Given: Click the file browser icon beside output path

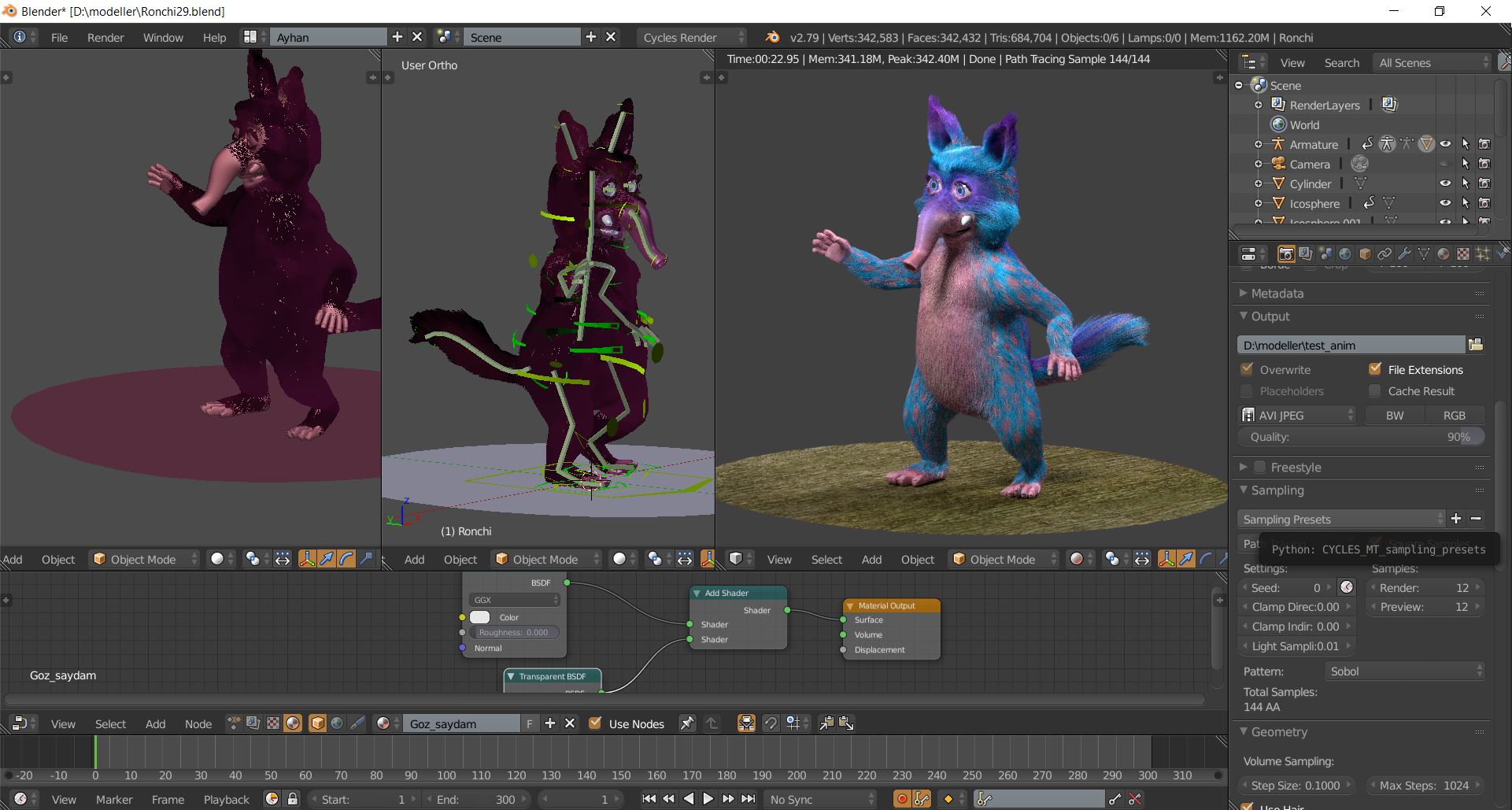Looking at the screenshot, I should pyautogui.click(x=1476, y=345).
